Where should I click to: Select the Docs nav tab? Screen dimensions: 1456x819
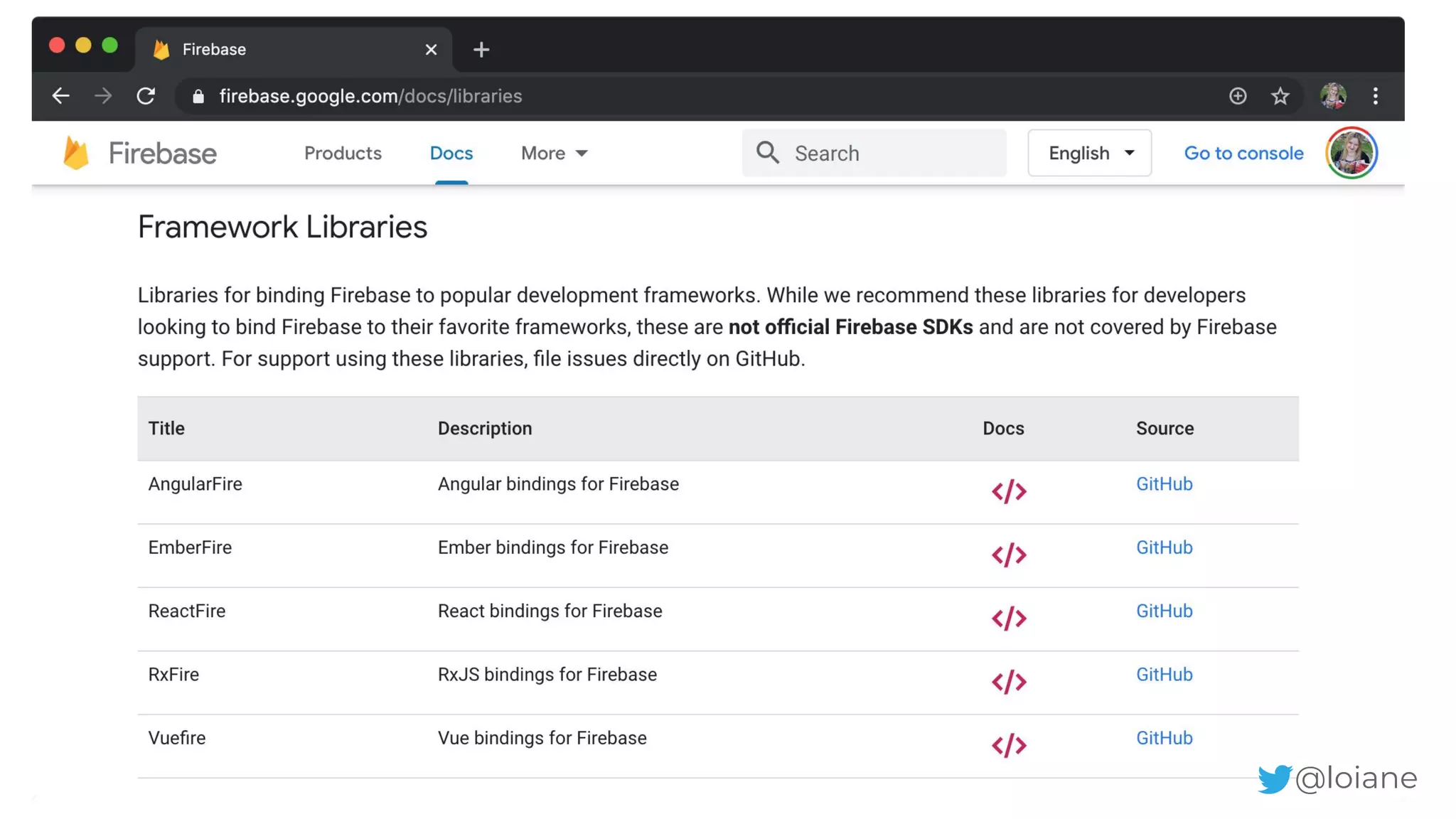451,153
